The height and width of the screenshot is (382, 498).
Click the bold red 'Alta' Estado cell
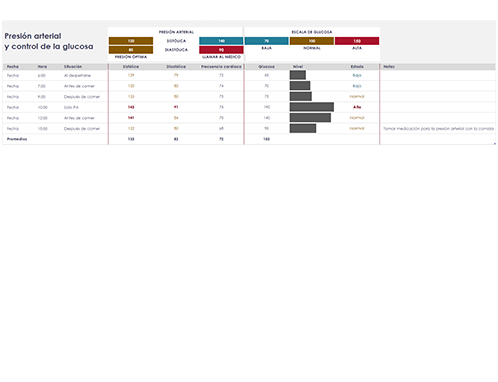pos(357,107)
